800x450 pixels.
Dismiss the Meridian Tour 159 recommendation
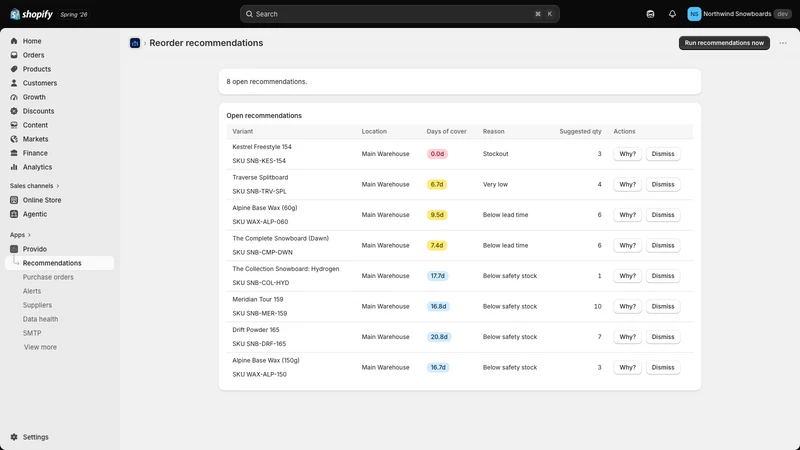[663, 306]
